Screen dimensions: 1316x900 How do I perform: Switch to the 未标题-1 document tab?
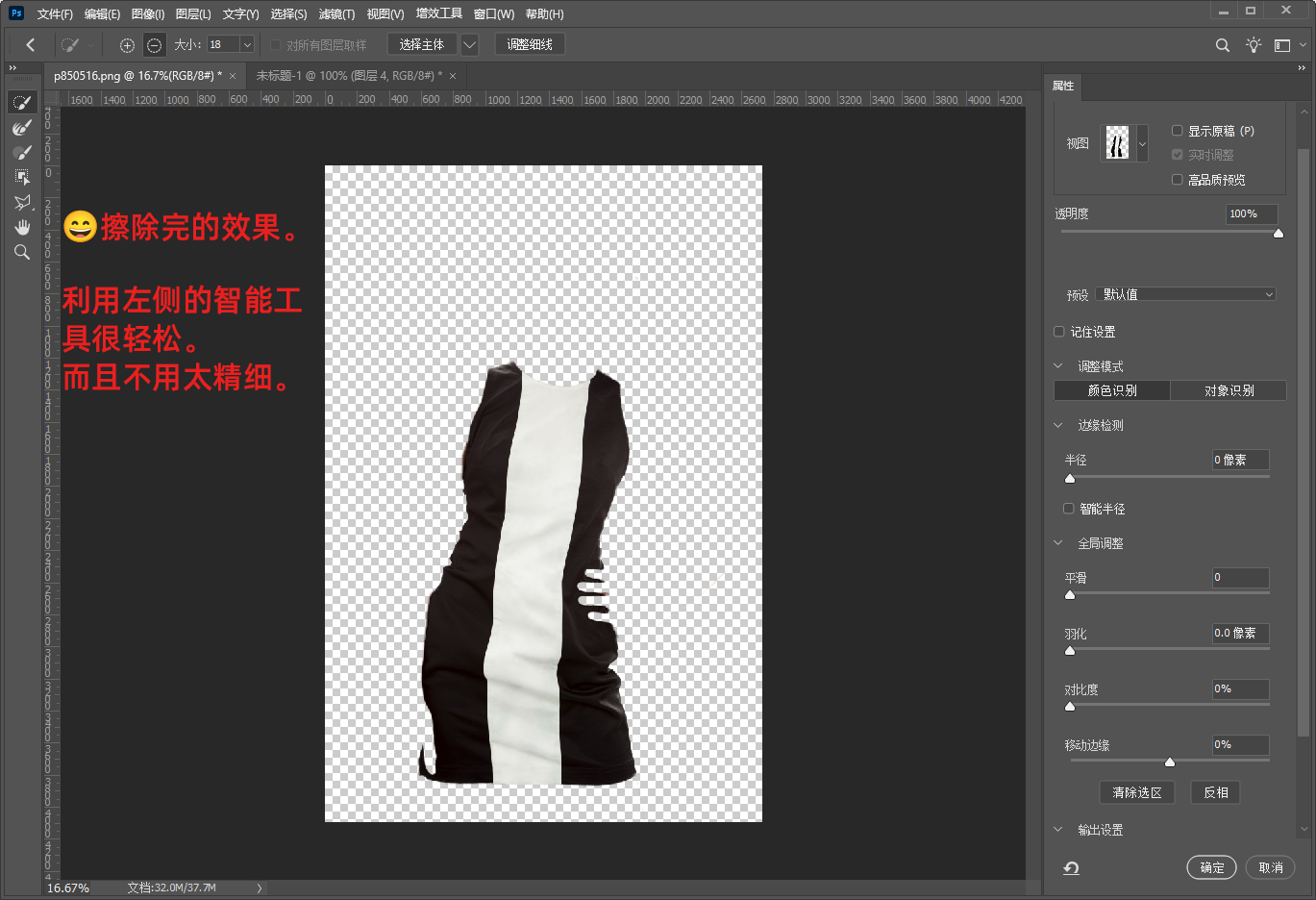pos(348,76)
